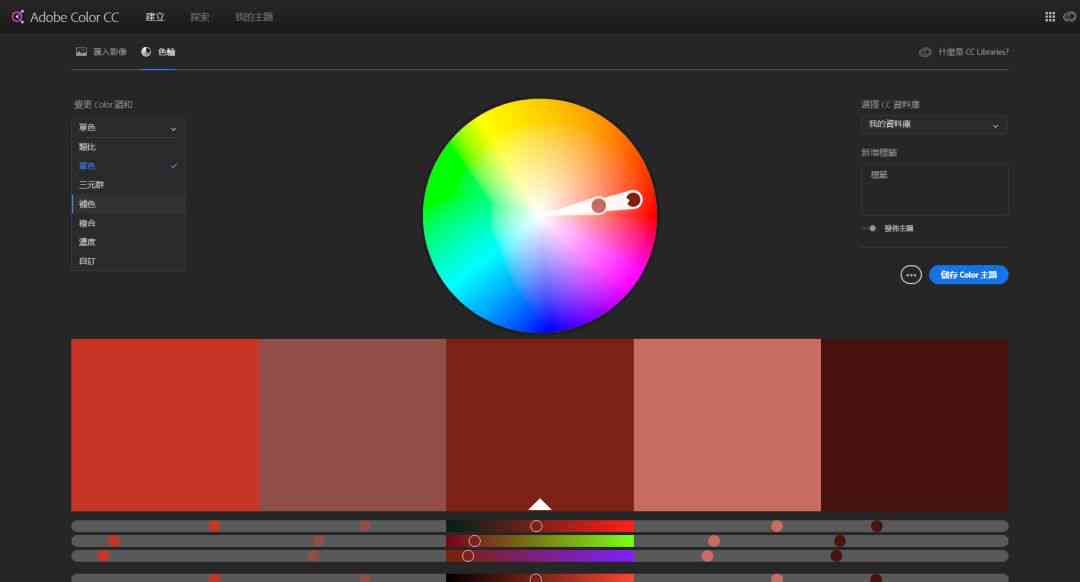Click the 新增標籤 label text
This screenshot has width=1080, height=582.
[879, 152]
